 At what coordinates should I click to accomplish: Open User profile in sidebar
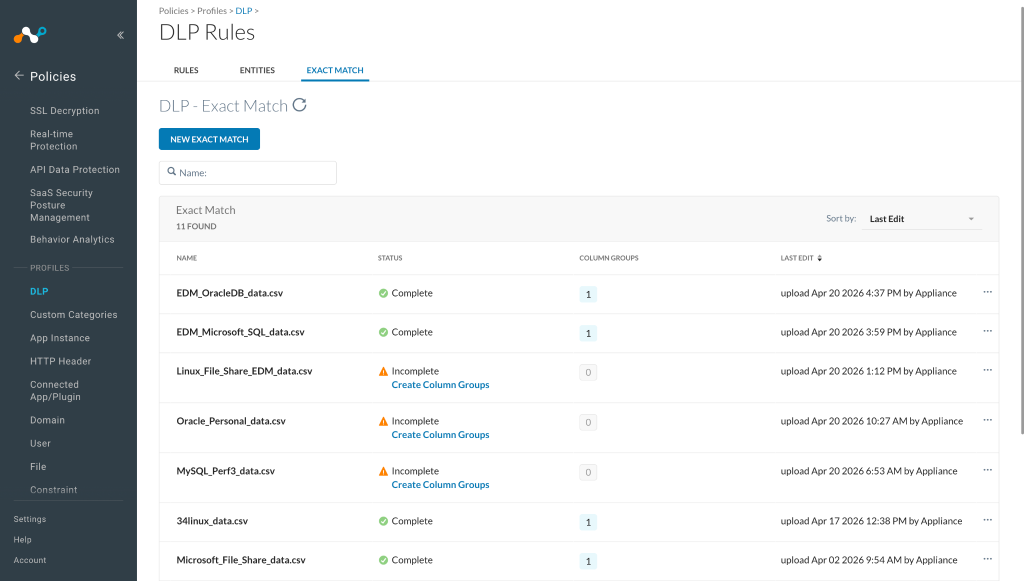(x=40, y=443)
